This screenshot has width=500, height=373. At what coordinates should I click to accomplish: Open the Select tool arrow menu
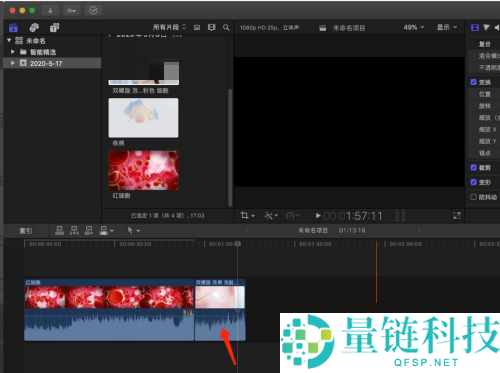tap(134, 230)
